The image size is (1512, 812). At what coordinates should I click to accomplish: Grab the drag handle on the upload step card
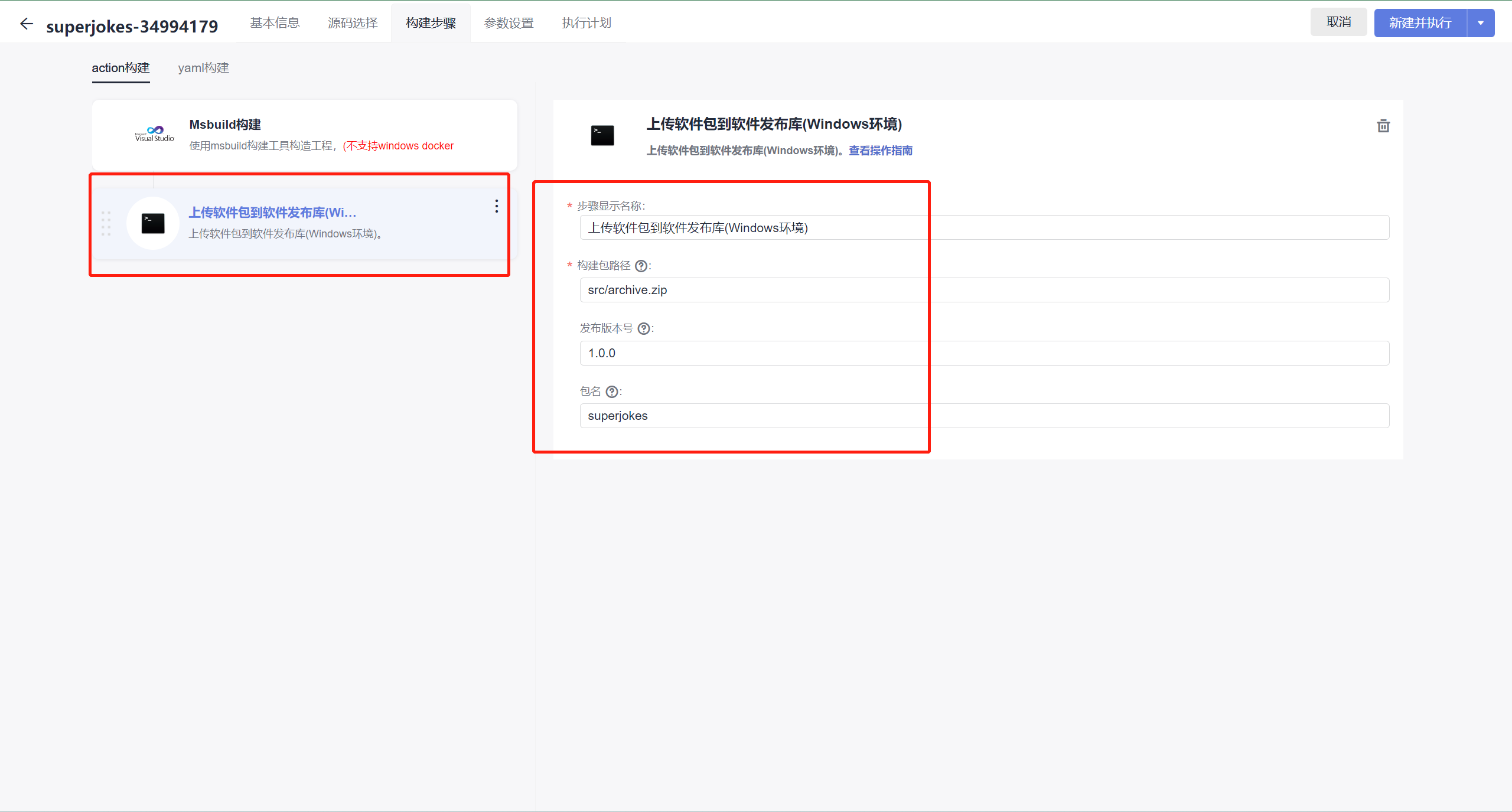106,223
